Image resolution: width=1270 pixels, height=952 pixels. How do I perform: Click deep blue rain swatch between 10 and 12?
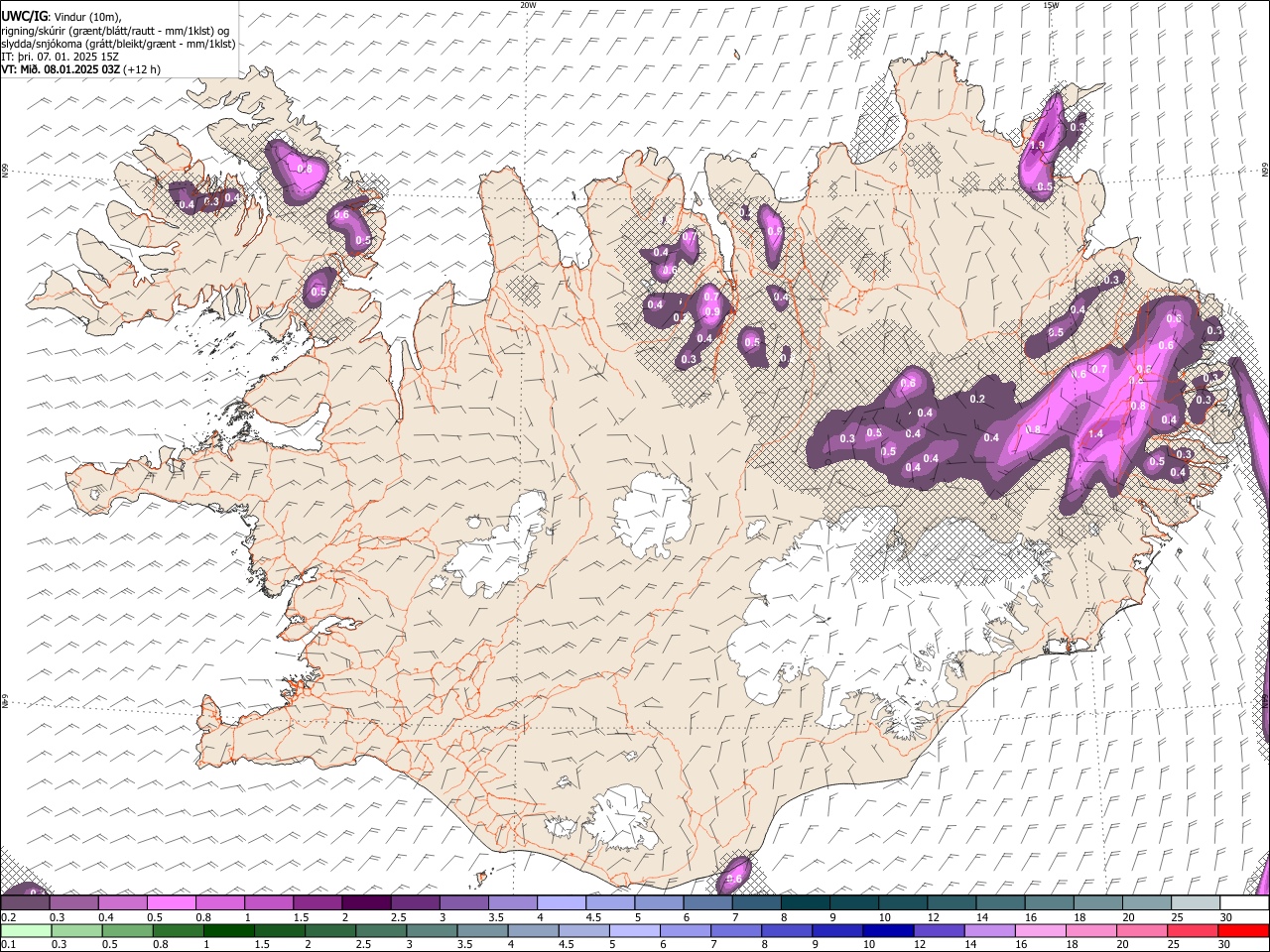coord(889,930)
